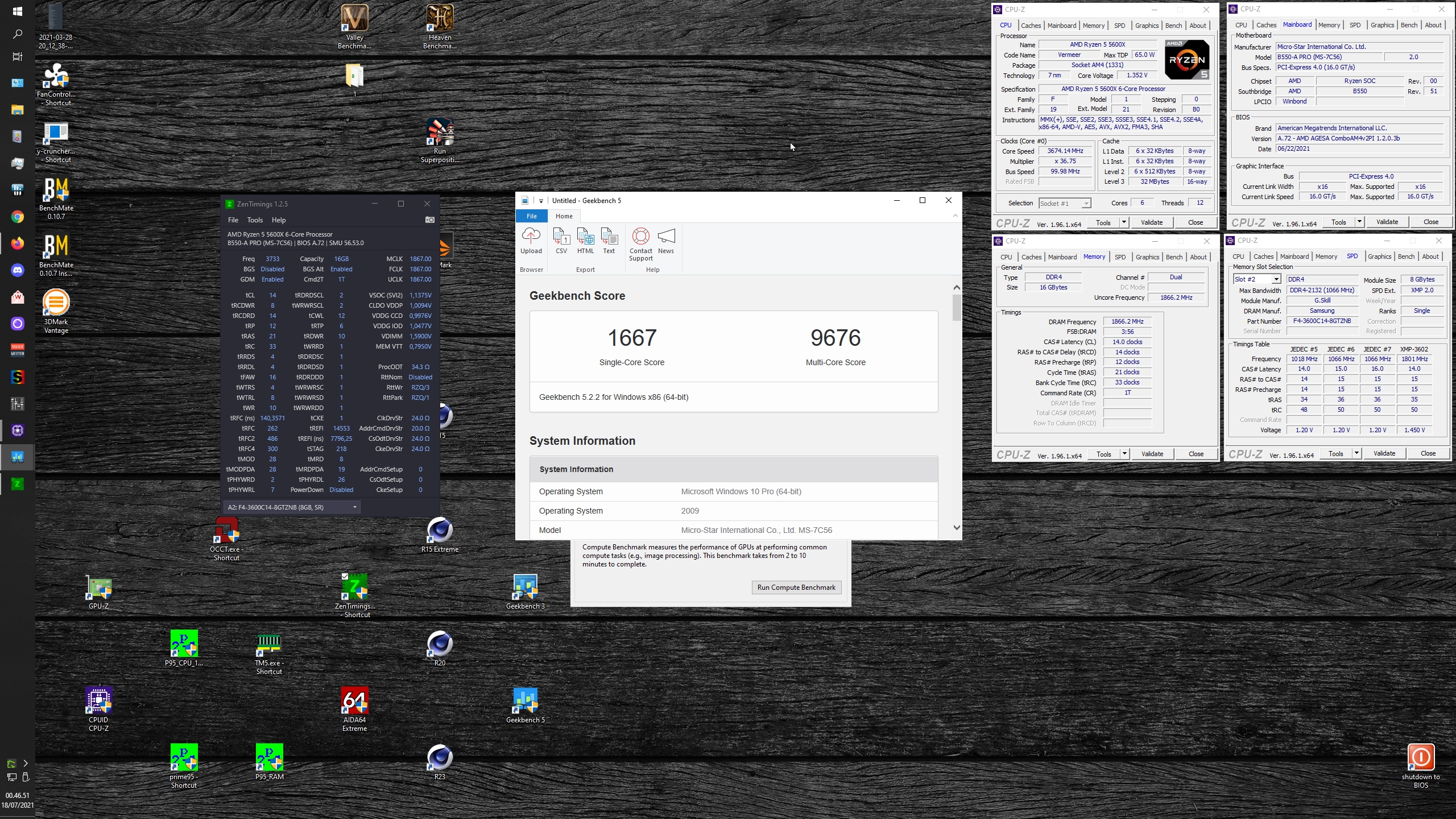
Task: Click Run Compute Benchmark button
Action: click(x=796, y=588)
